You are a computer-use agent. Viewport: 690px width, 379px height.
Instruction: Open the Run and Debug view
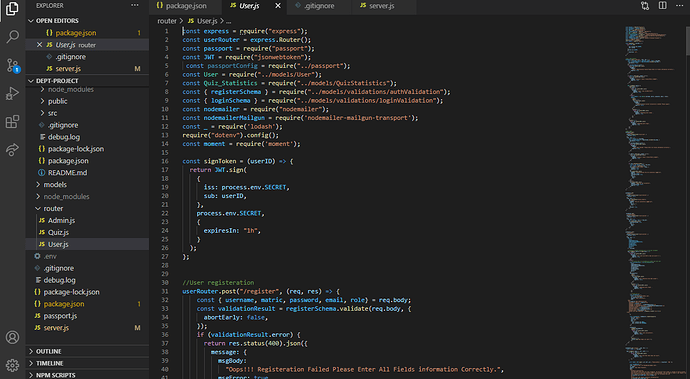[12, 93]
